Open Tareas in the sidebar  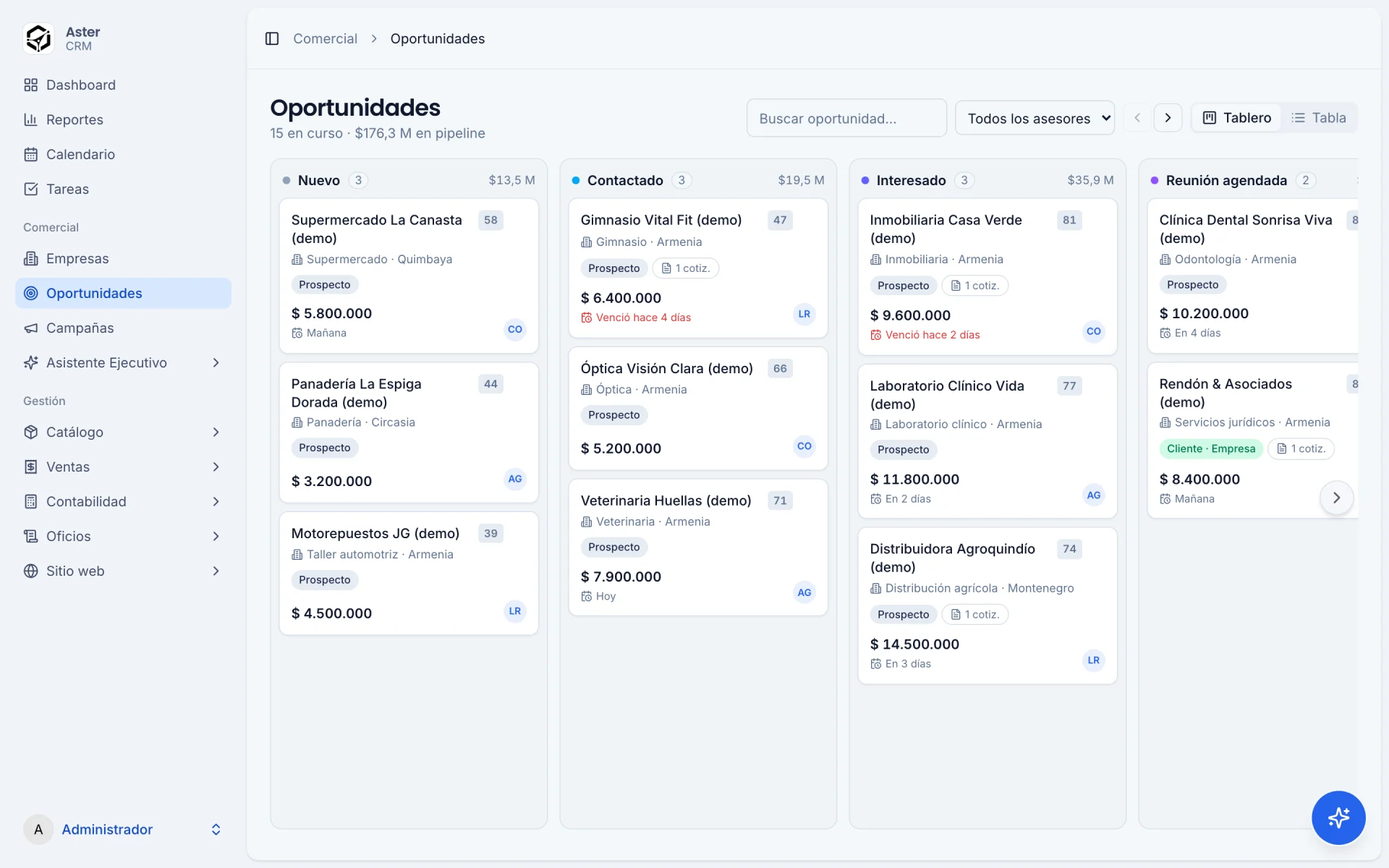pos(123,189)
